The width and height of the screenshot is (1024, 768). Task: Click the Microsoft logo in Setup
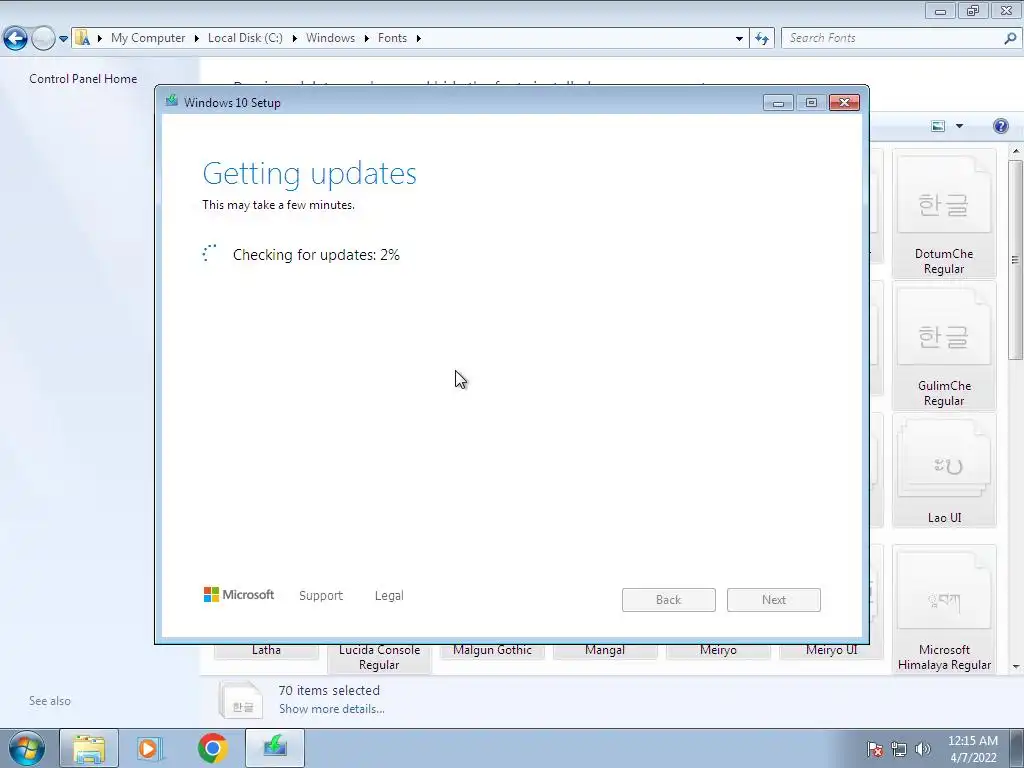pos(239,595)
